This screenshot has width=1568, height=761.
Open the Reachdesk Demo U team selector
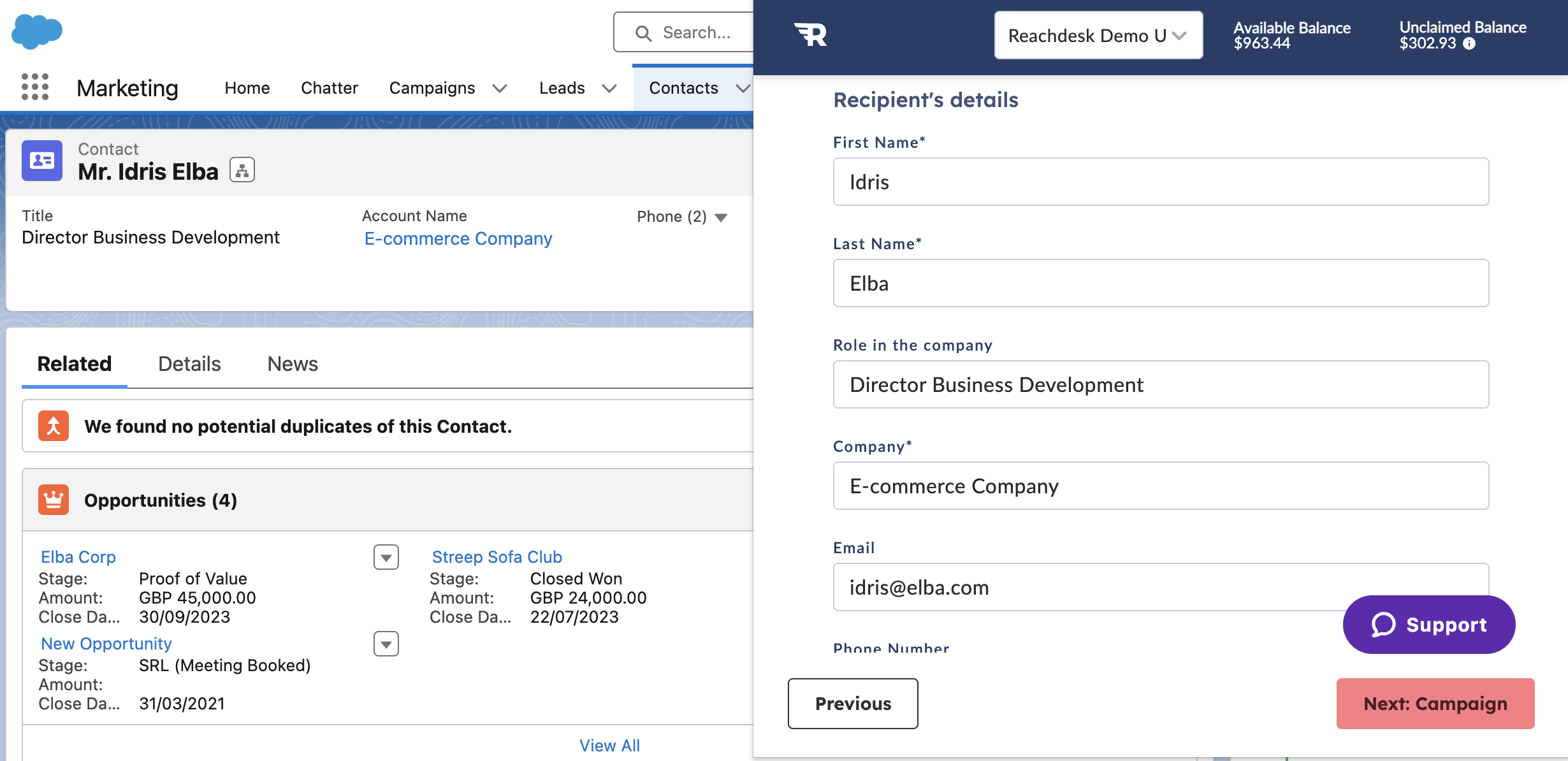1098,35
